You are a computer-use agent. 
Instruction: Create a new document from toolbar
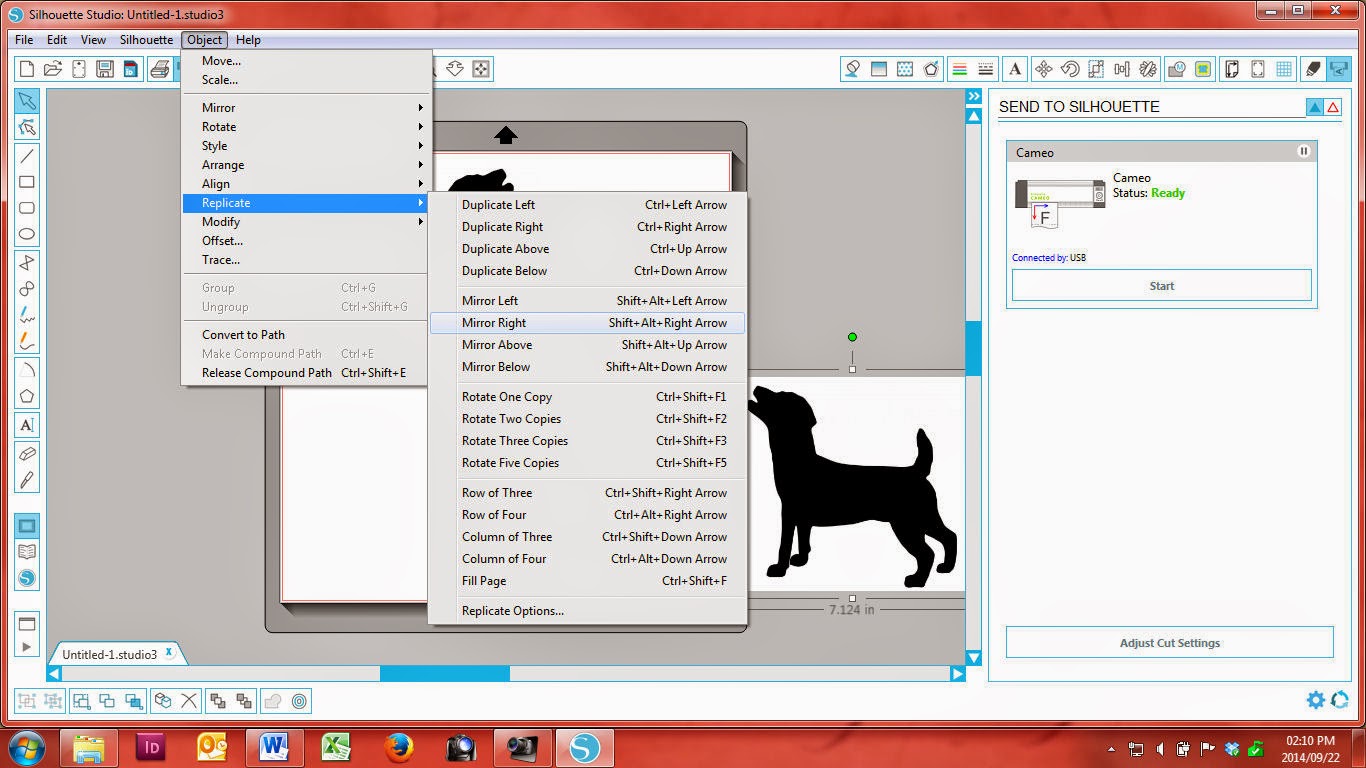(27, 69)
